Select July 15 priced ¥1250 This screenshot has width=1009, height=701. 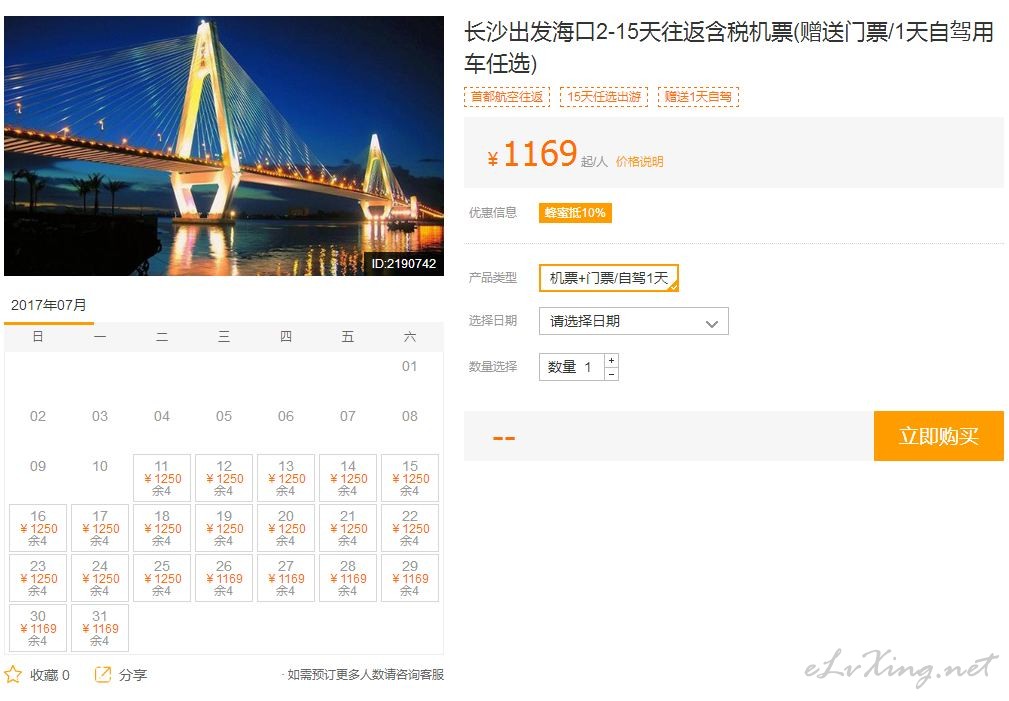(x=410, y=478)
